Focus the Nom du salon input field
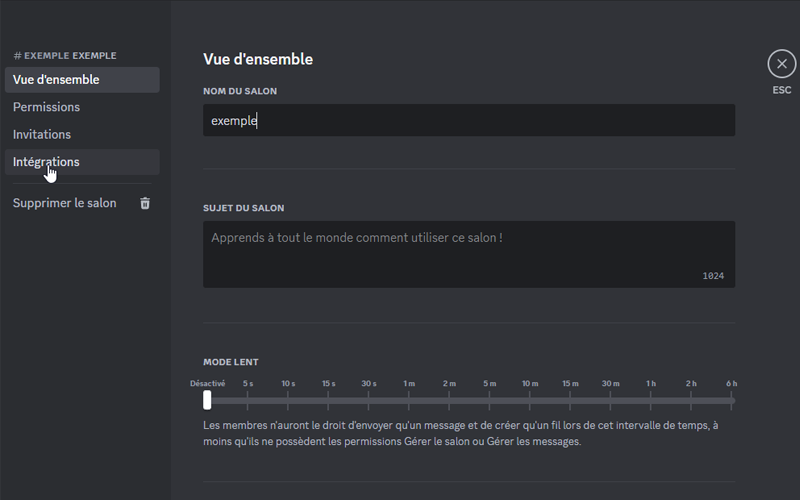The image size is (800, 500). 468,120
